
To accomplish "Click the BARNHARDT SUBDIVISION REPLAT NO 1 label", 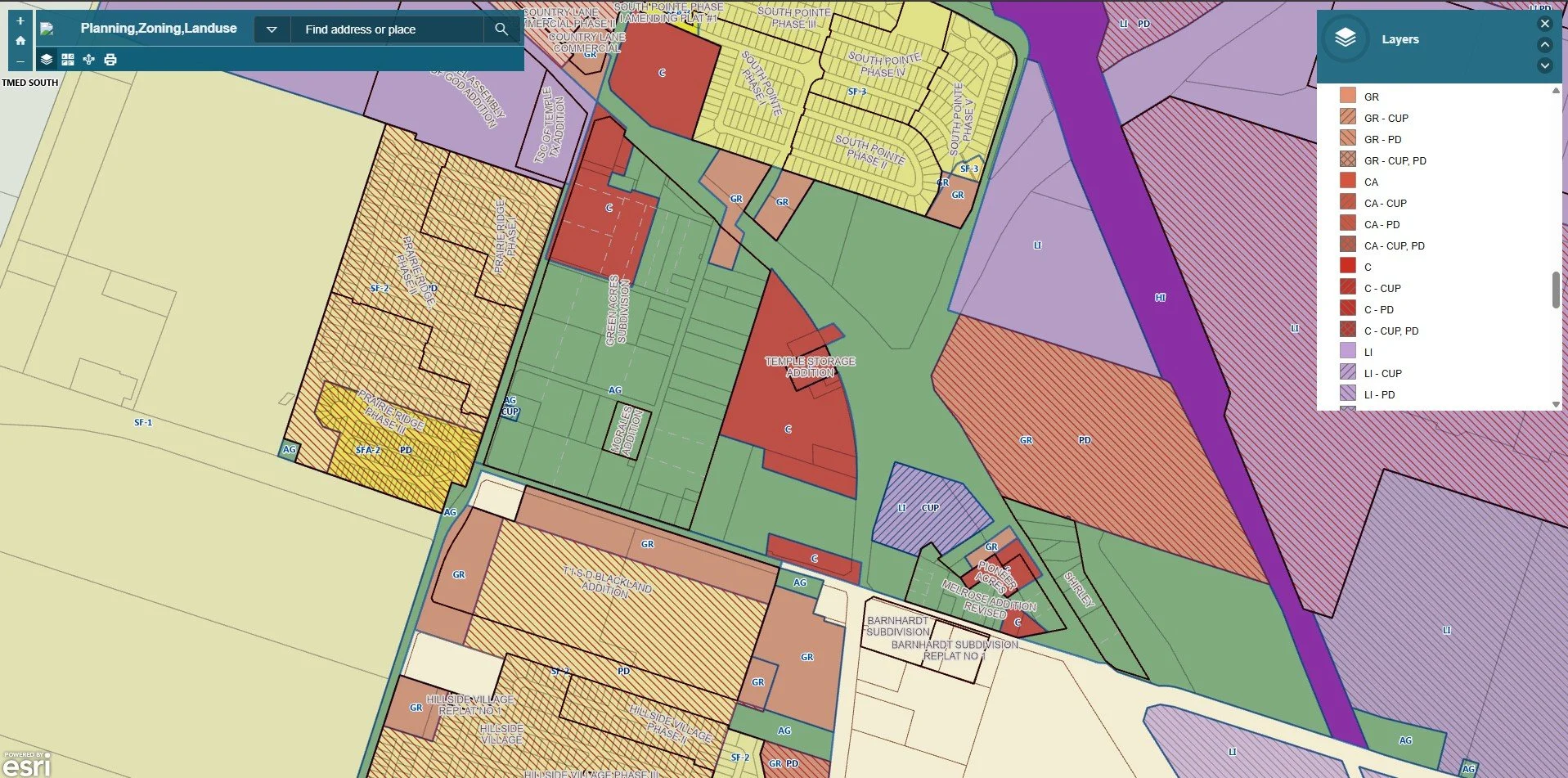I will (x=955, y=650).
